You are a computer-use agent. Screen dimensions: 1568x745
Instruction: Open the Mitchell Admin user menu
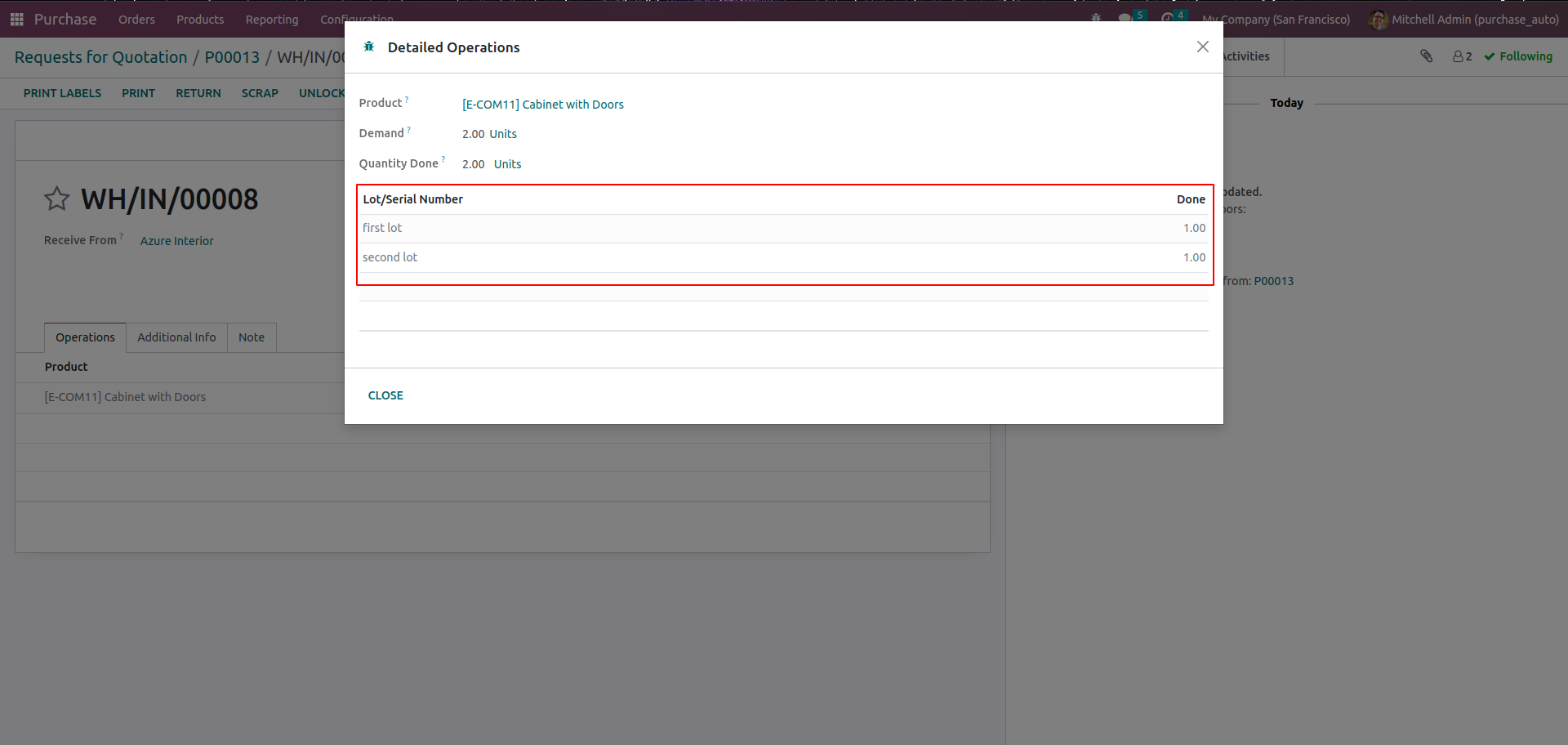(x=1464, y=20)
